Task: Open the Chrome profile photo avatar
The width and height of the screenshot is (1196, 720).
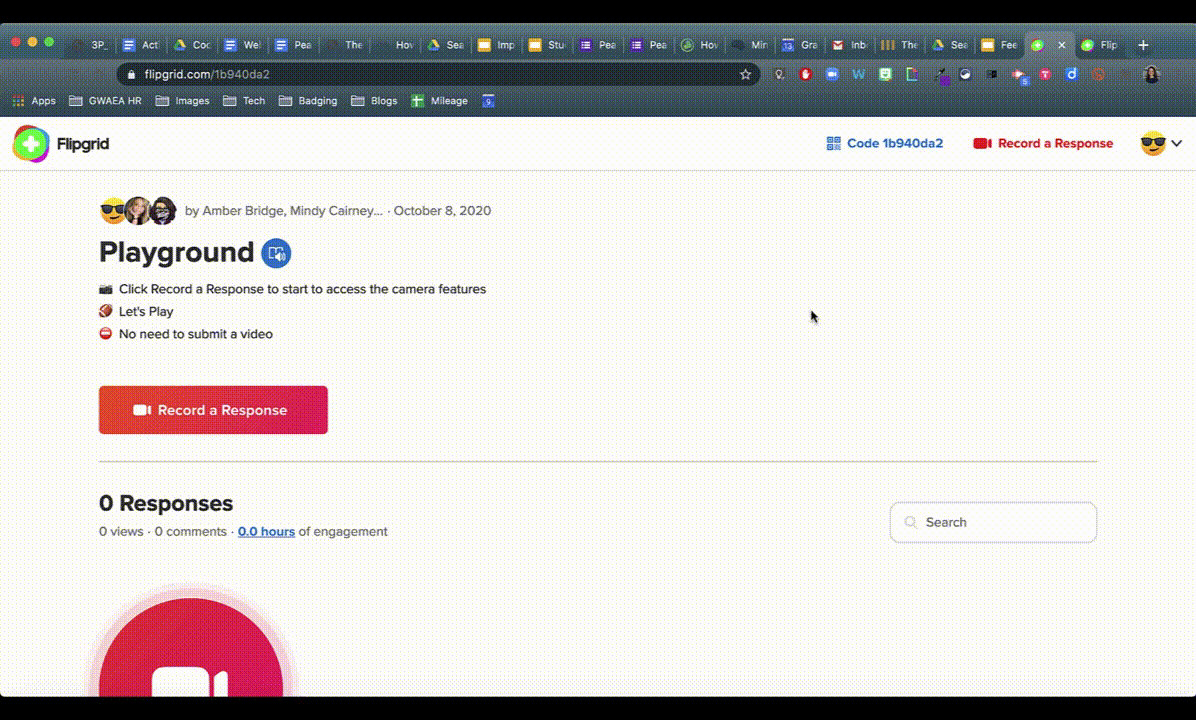Action: pyautogui.click(x=1152, y=74)
